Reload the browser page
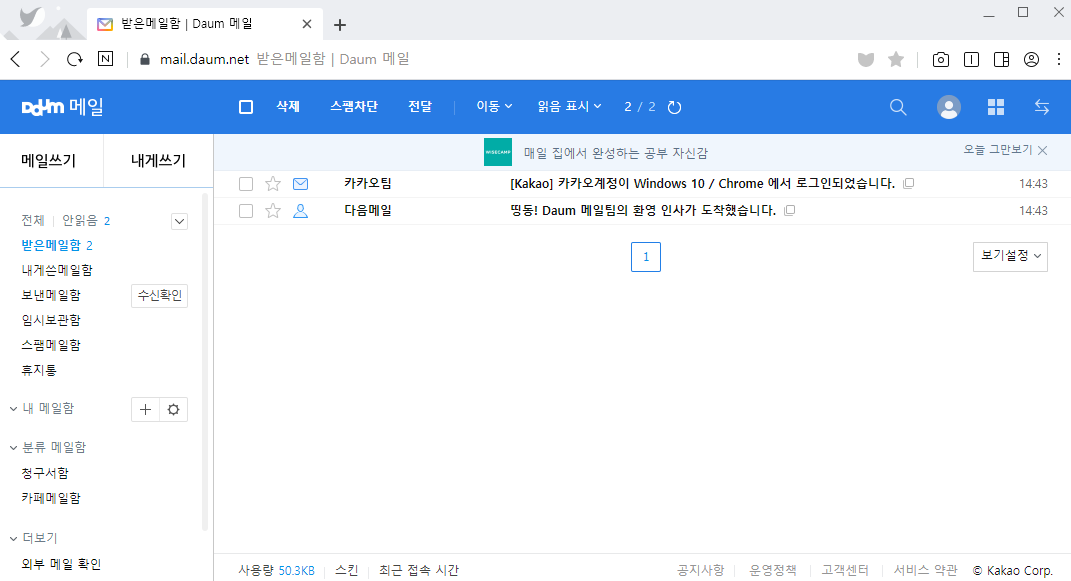This screenshot has height=581, width=1071. point(74,59)
